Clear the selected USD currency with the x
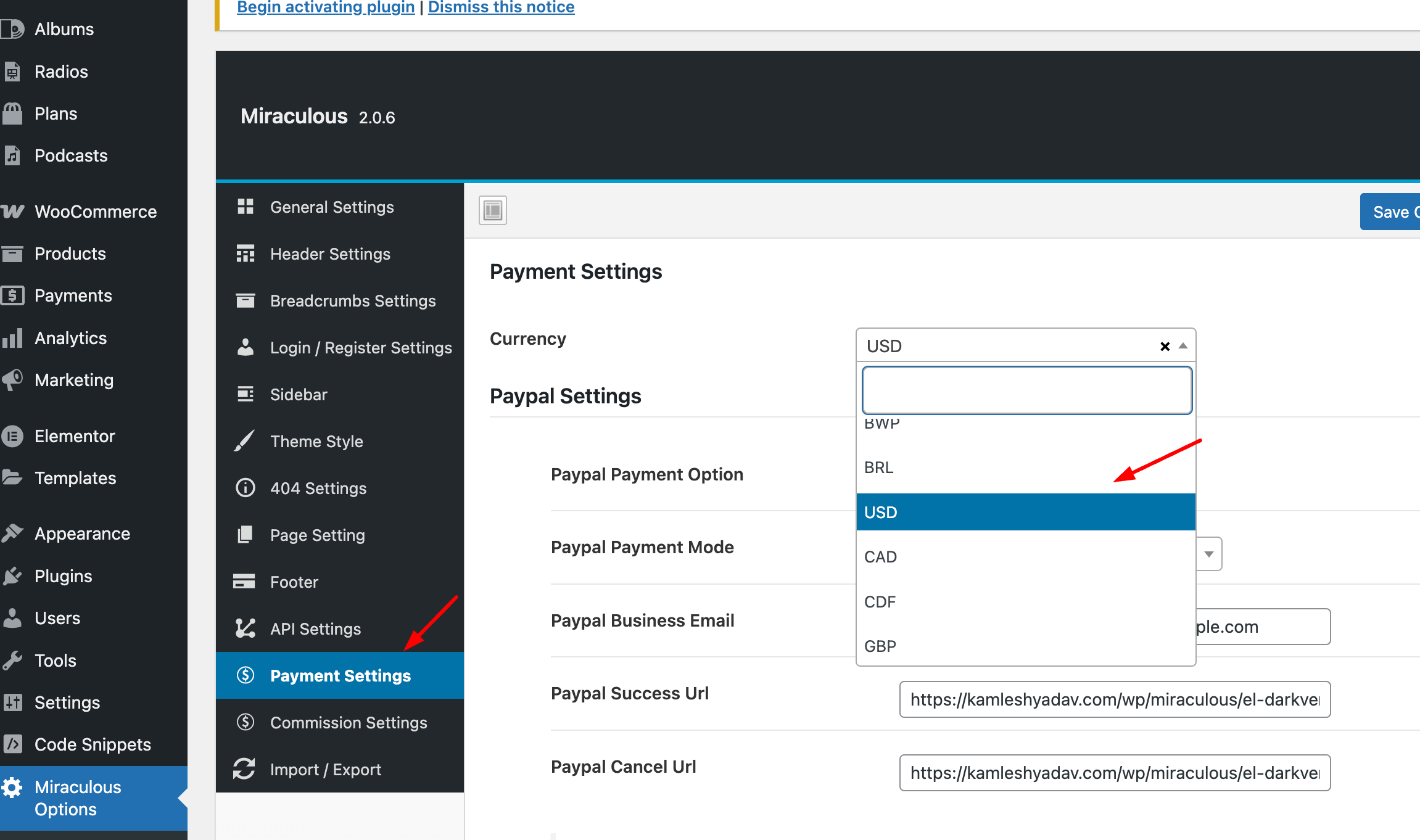This screenshot has width=1420, height=840. tap(1165, 347)
